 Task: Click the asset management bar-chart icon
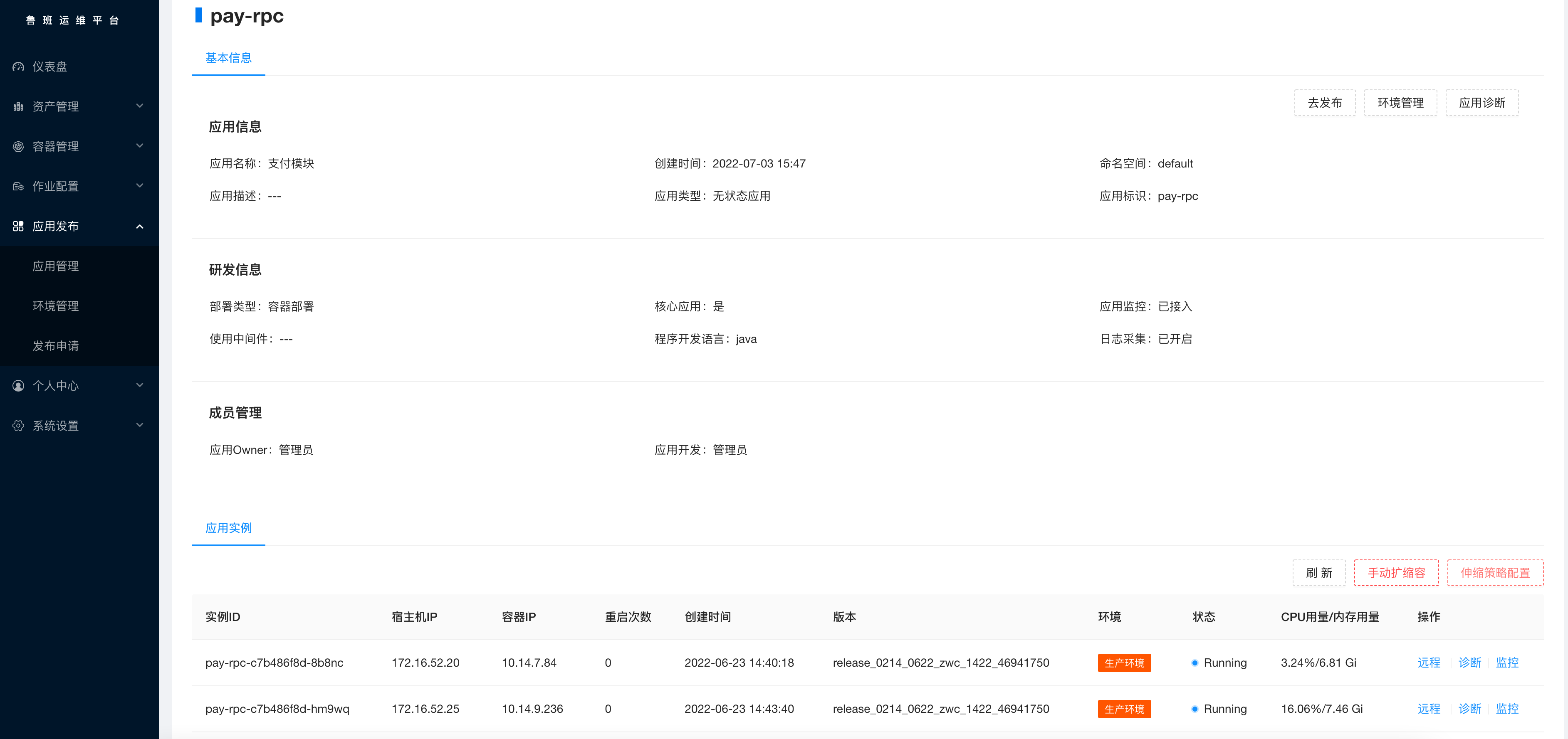[18, 106]
